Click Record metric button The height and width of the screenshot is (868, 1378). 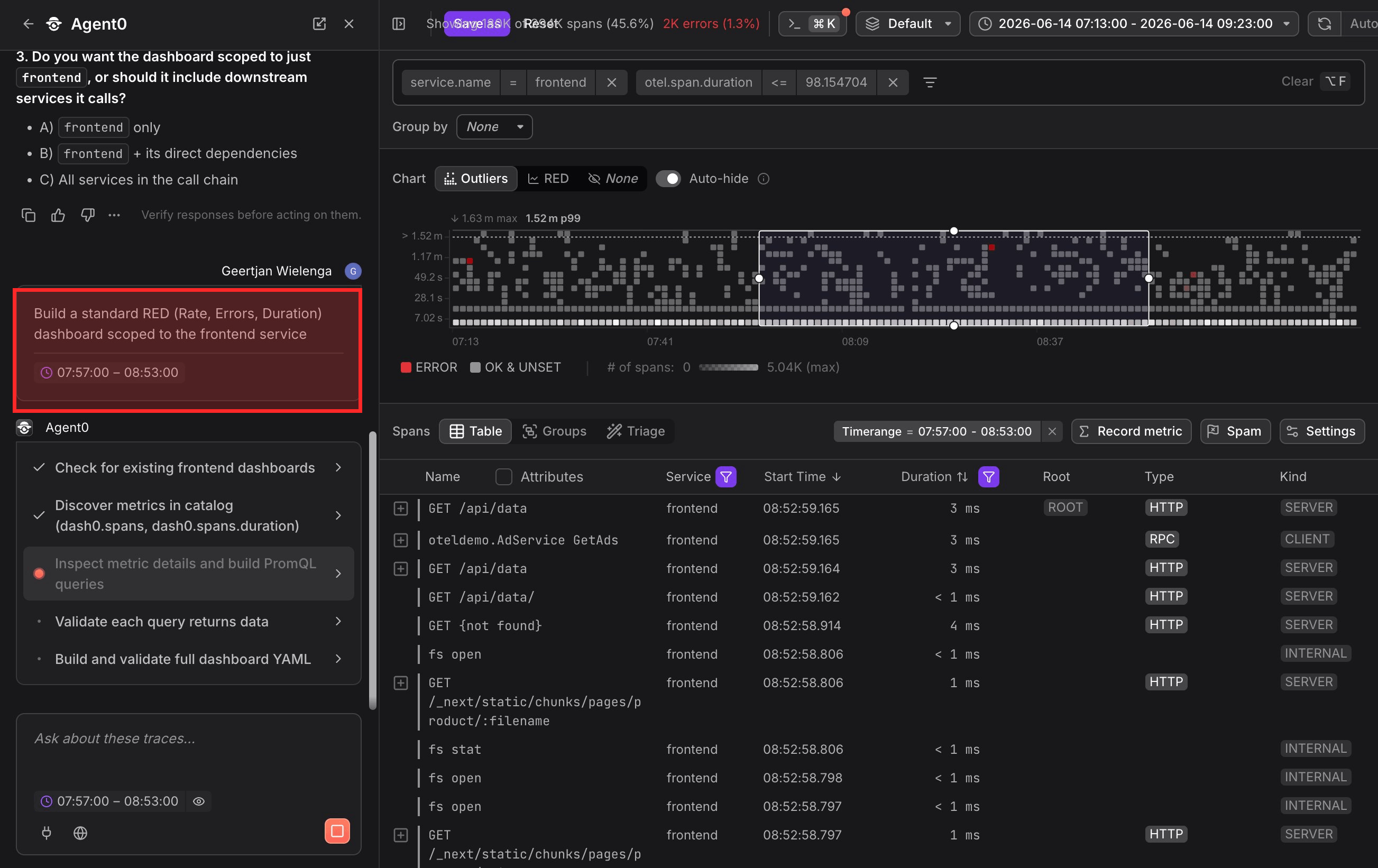pyautogui.click(x=1131, y=431)
